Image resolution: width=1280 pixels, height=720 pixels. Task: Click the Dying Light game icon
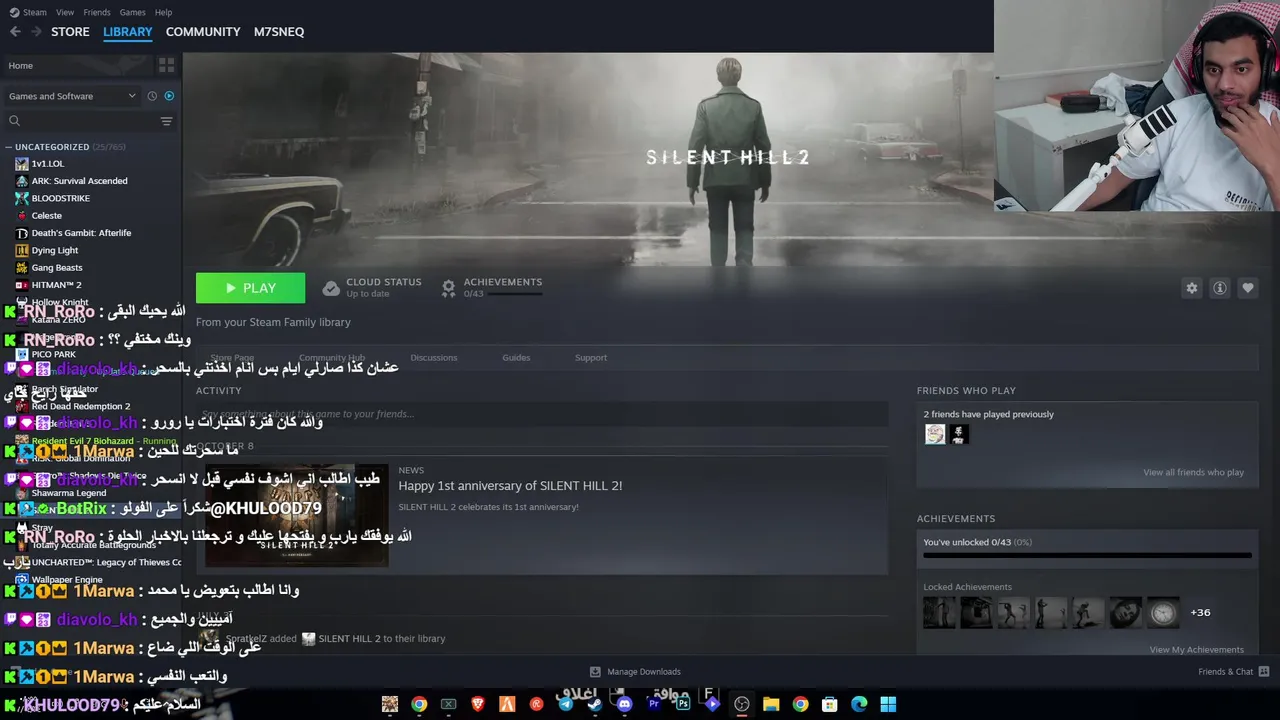pyautogui.click(x=22, y=250)
